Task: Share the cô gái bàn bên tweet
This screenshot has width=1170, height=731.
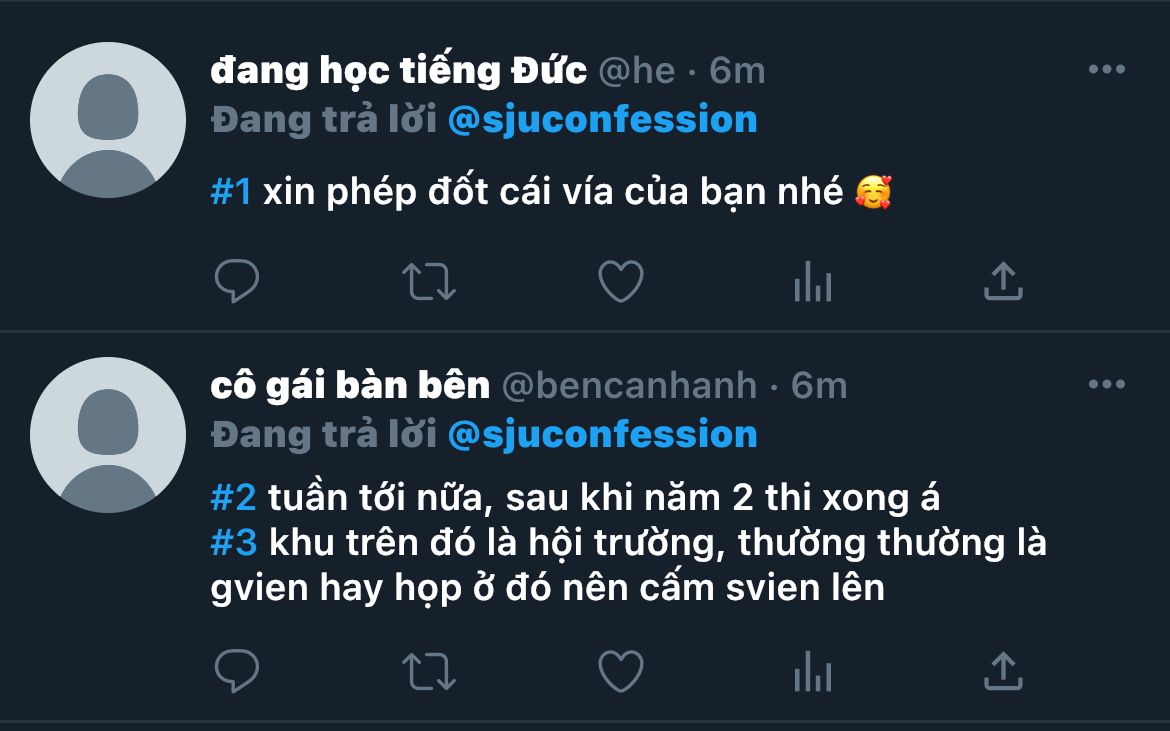Action: tap(1003, 671)
